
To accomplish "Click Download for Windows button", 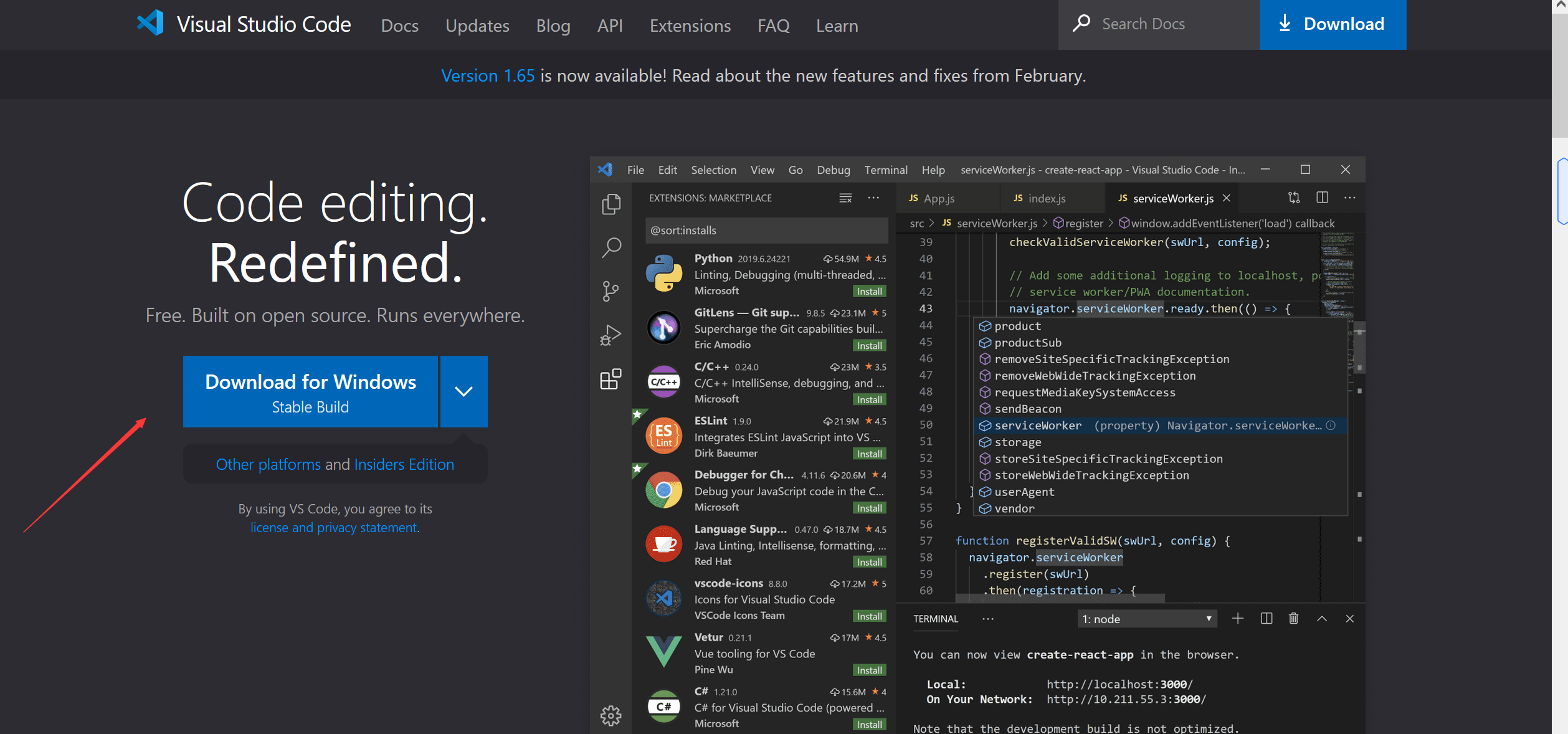I will (312, 391).
